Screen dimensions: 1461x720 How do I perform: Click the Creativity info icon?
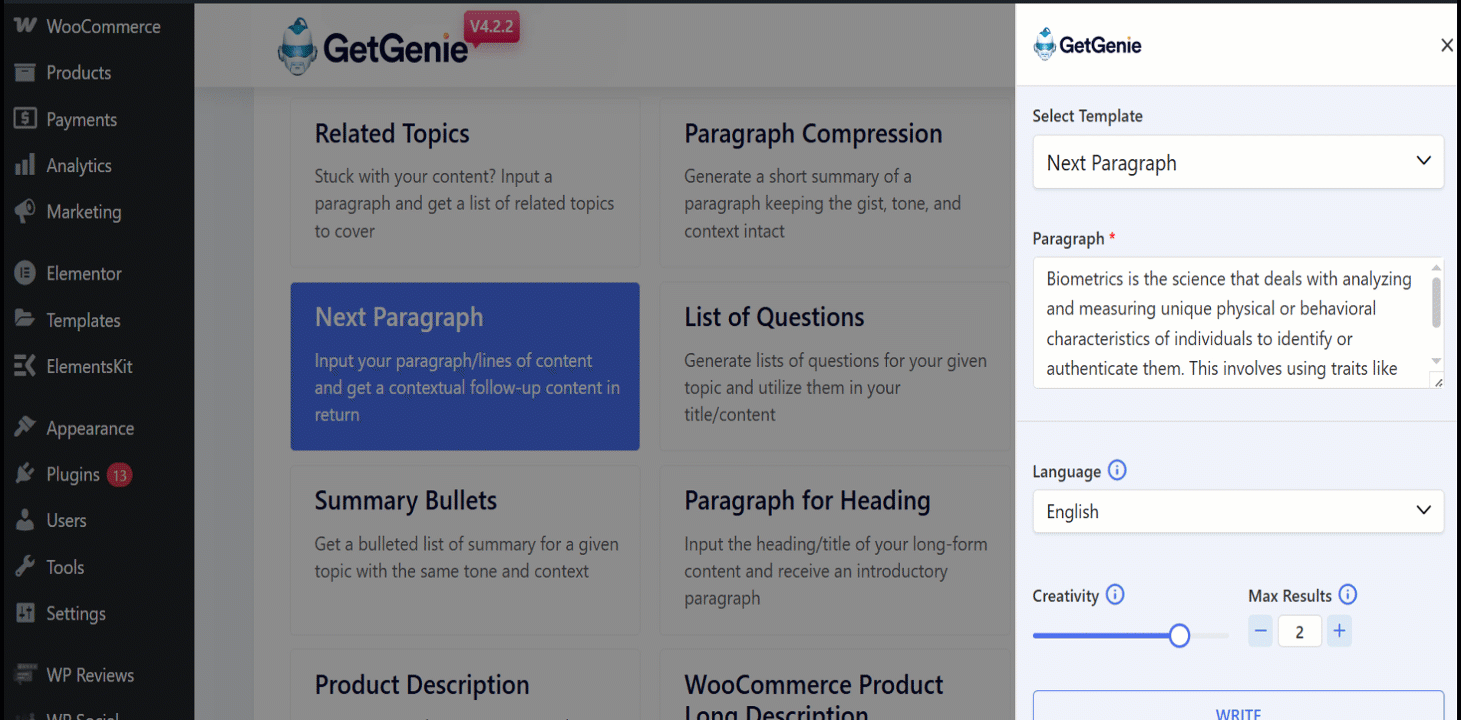point(1115,595)
